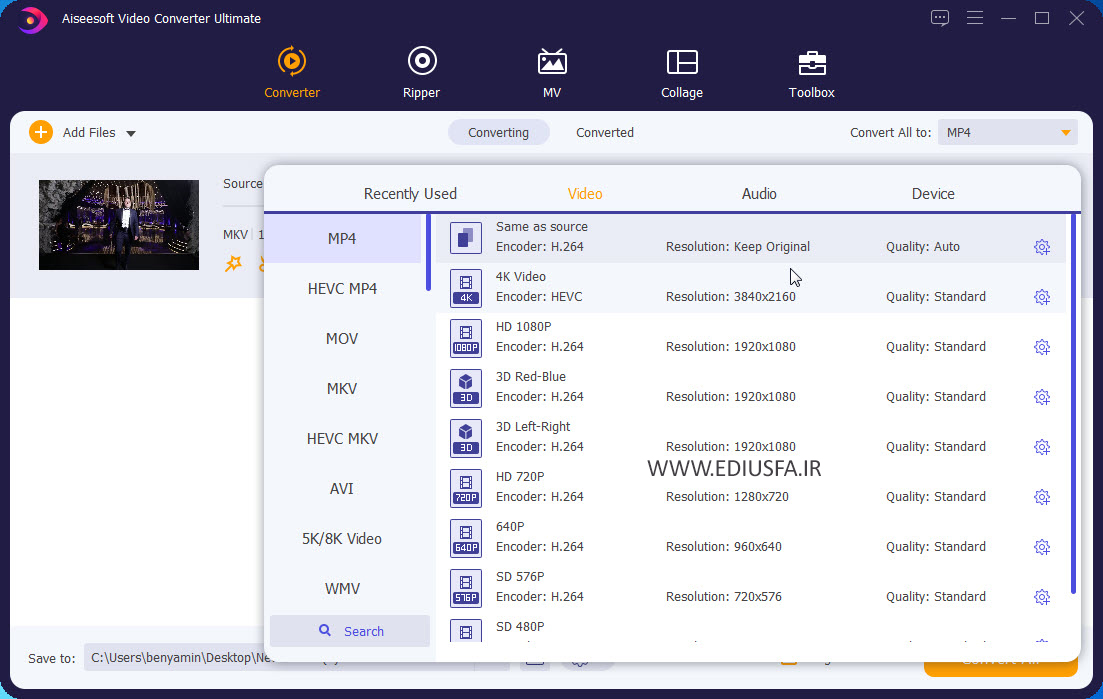The width and height of the screenshot is (1103, 699).
Task: Click the magic wand edit icon under video
Action: click(x=233, y=264)
